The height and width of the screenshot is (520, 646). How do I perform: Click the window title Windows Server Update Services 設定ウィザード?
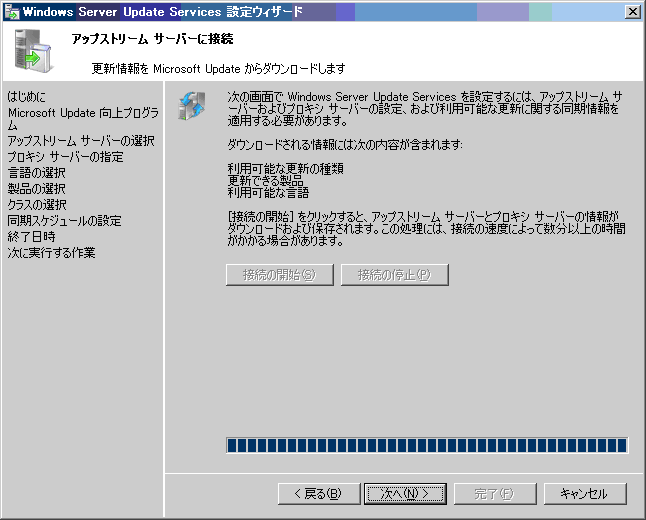point(163,12)
